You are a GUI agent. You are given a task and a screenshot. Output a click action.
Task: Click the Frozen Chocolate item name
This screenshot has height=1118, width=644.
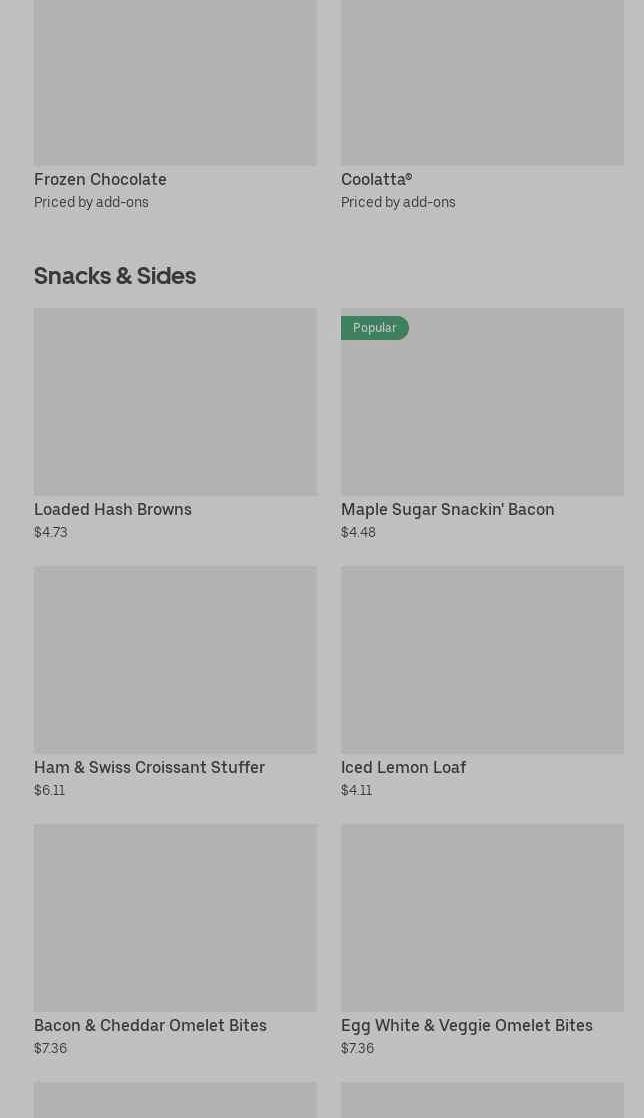pos(100,180)
